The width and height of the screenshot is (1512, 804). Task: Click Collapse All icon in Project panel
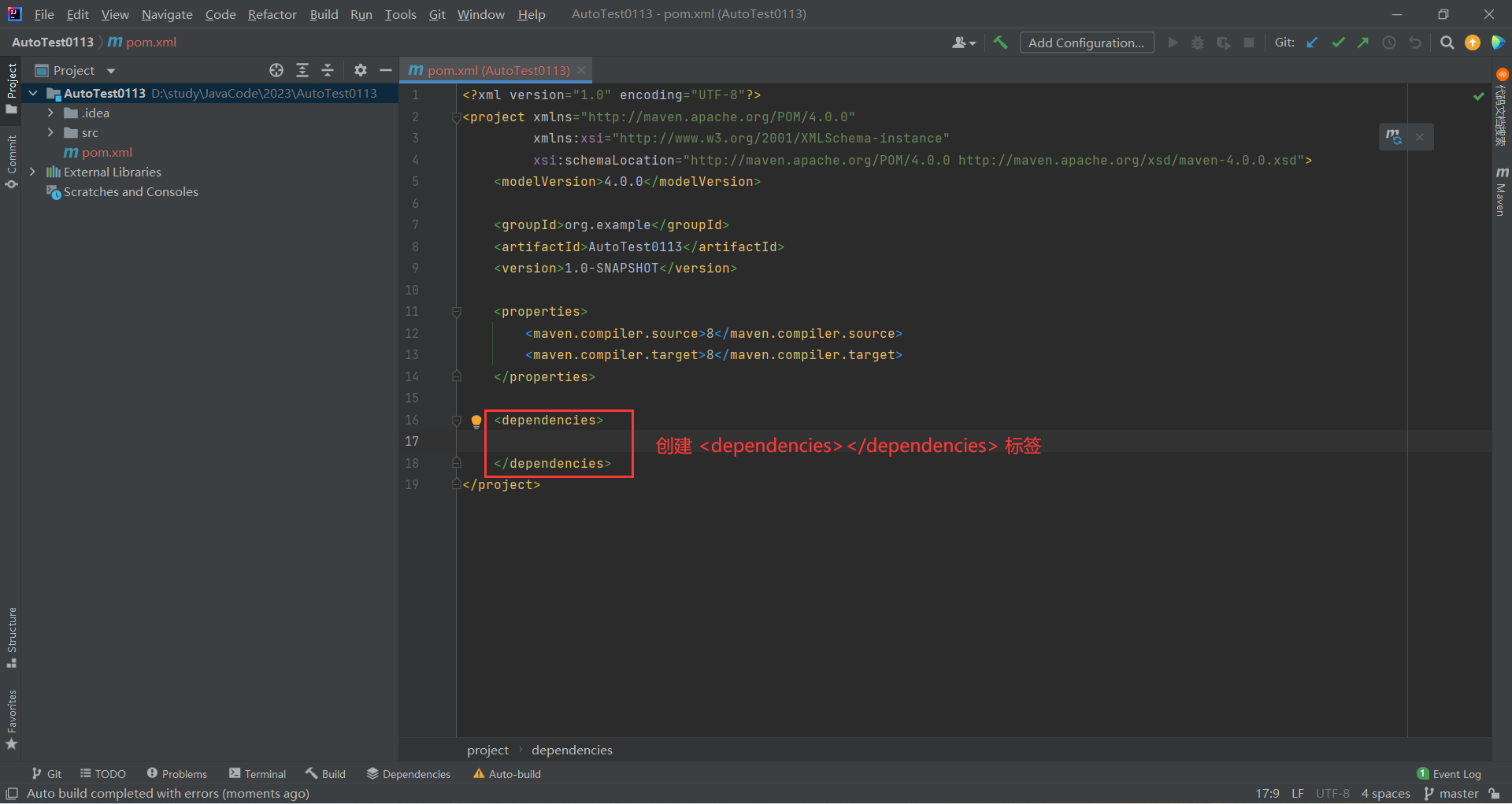(x=328, y=70)
